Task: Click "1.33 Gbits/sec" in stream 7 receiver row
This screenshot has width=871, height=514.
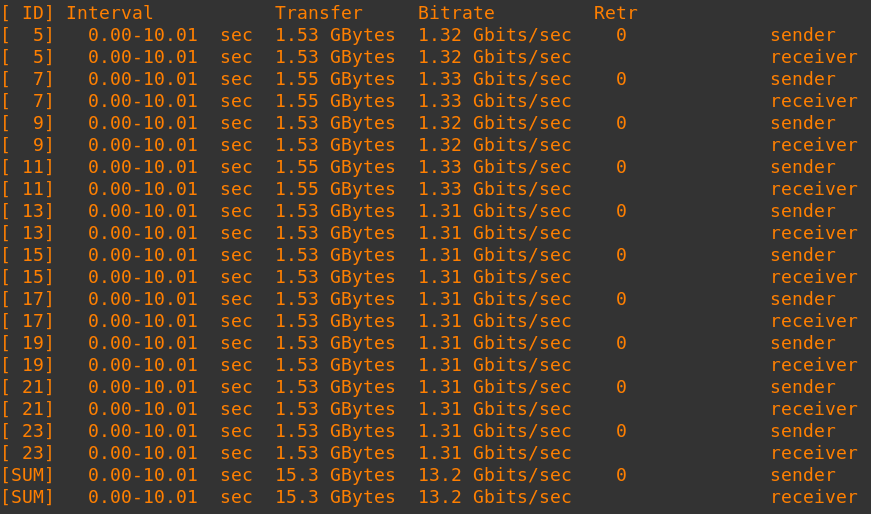Action: [494, 101]
